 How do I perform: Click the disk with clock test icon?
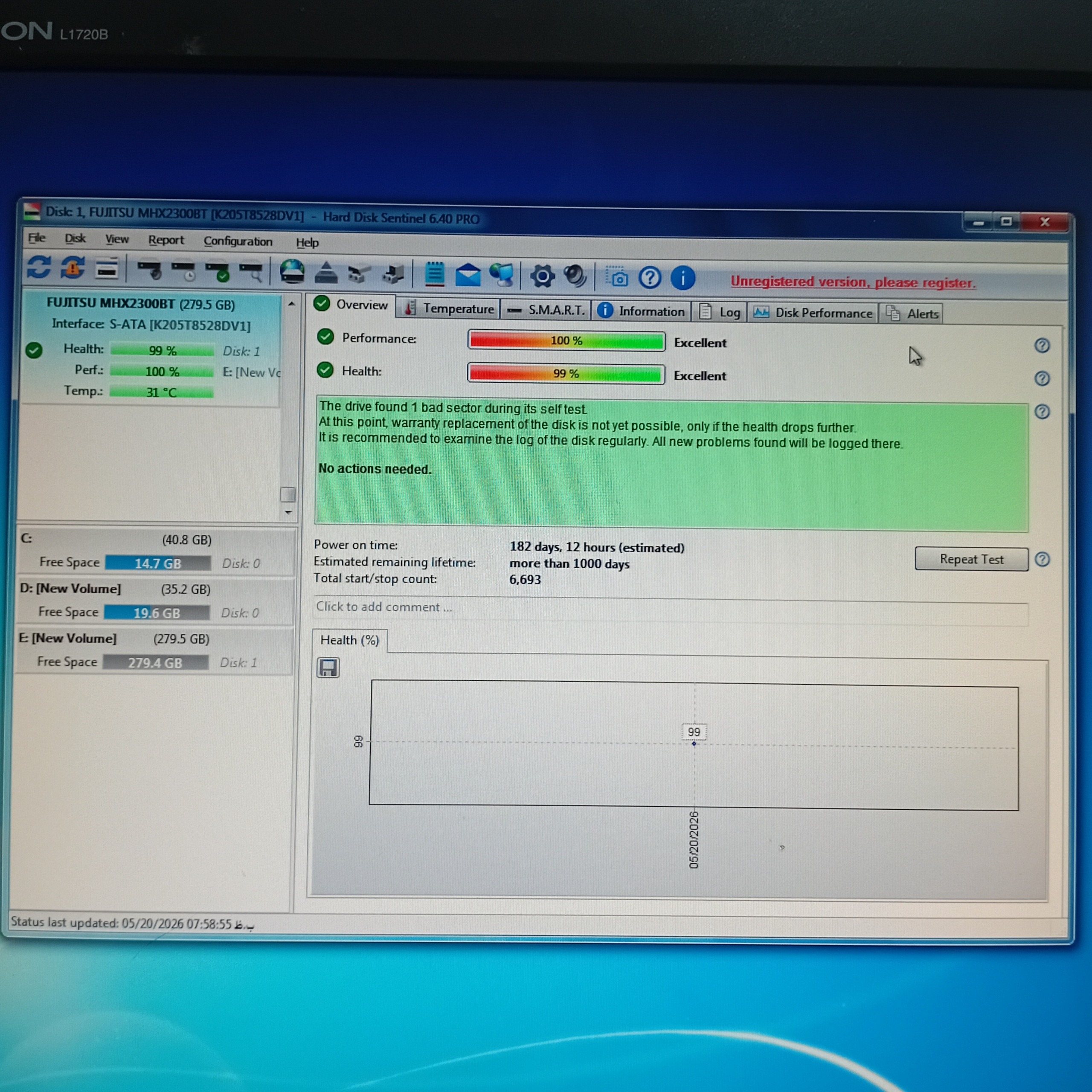coord(184,271)
